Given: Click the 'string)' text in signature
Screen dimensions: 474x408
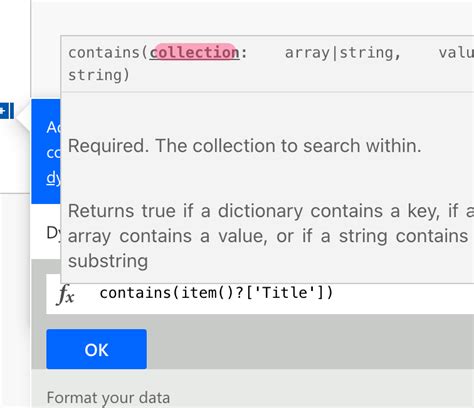Looking at the screenshot, I should pos(99,75).
